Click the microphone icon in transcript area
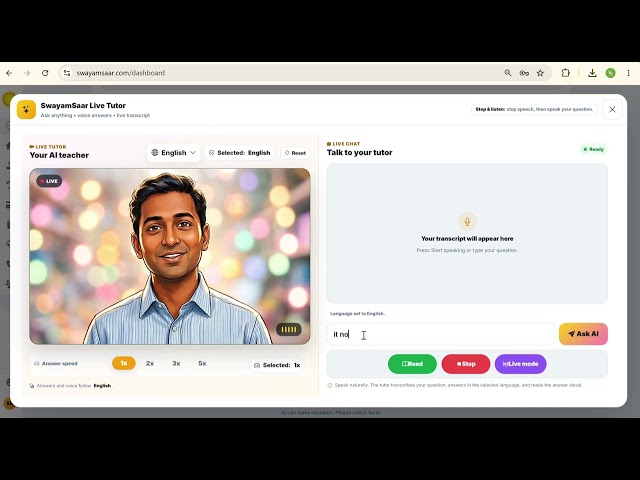The image size is (640, 480). 467,222
